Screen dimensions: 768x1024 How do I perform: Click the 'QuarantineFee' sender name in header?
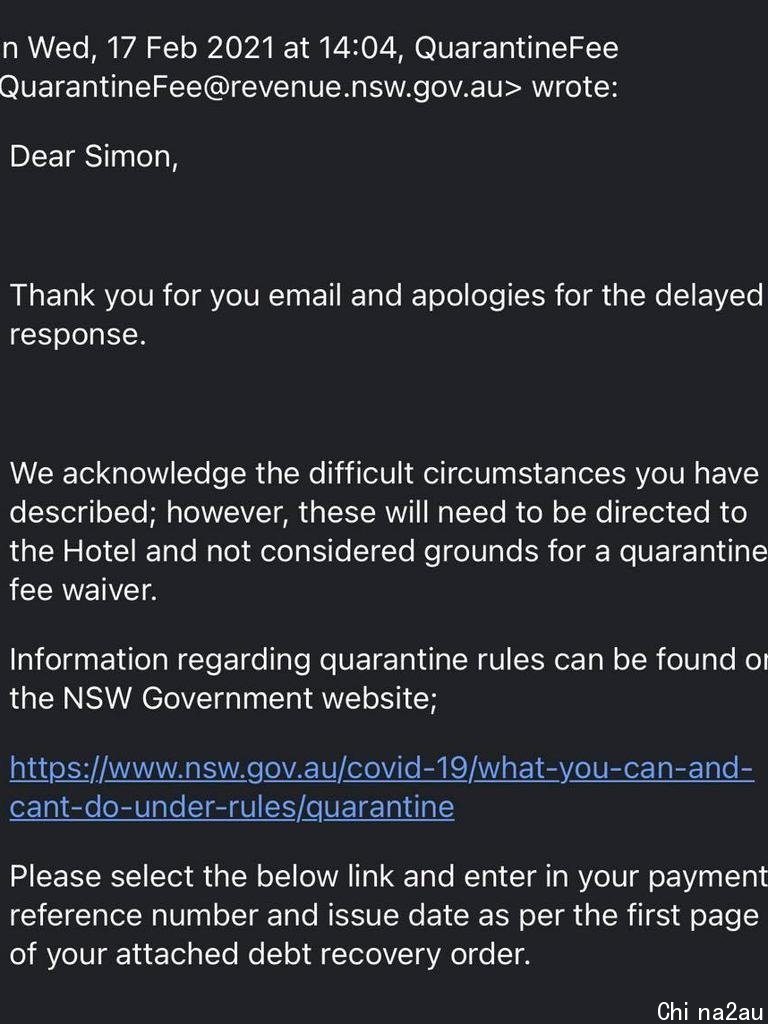(x=517, y=48)
